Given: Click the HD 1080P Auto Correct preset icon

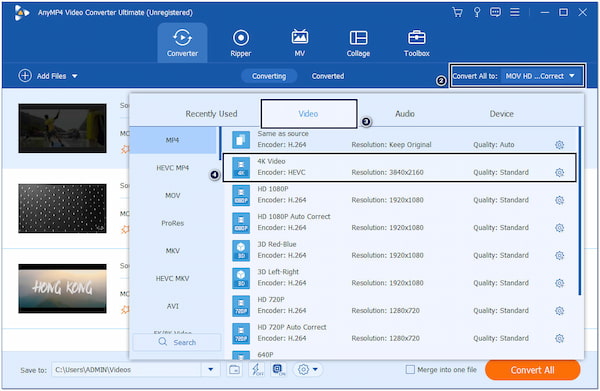Looking at the screenshot, I should pos(241,223).
